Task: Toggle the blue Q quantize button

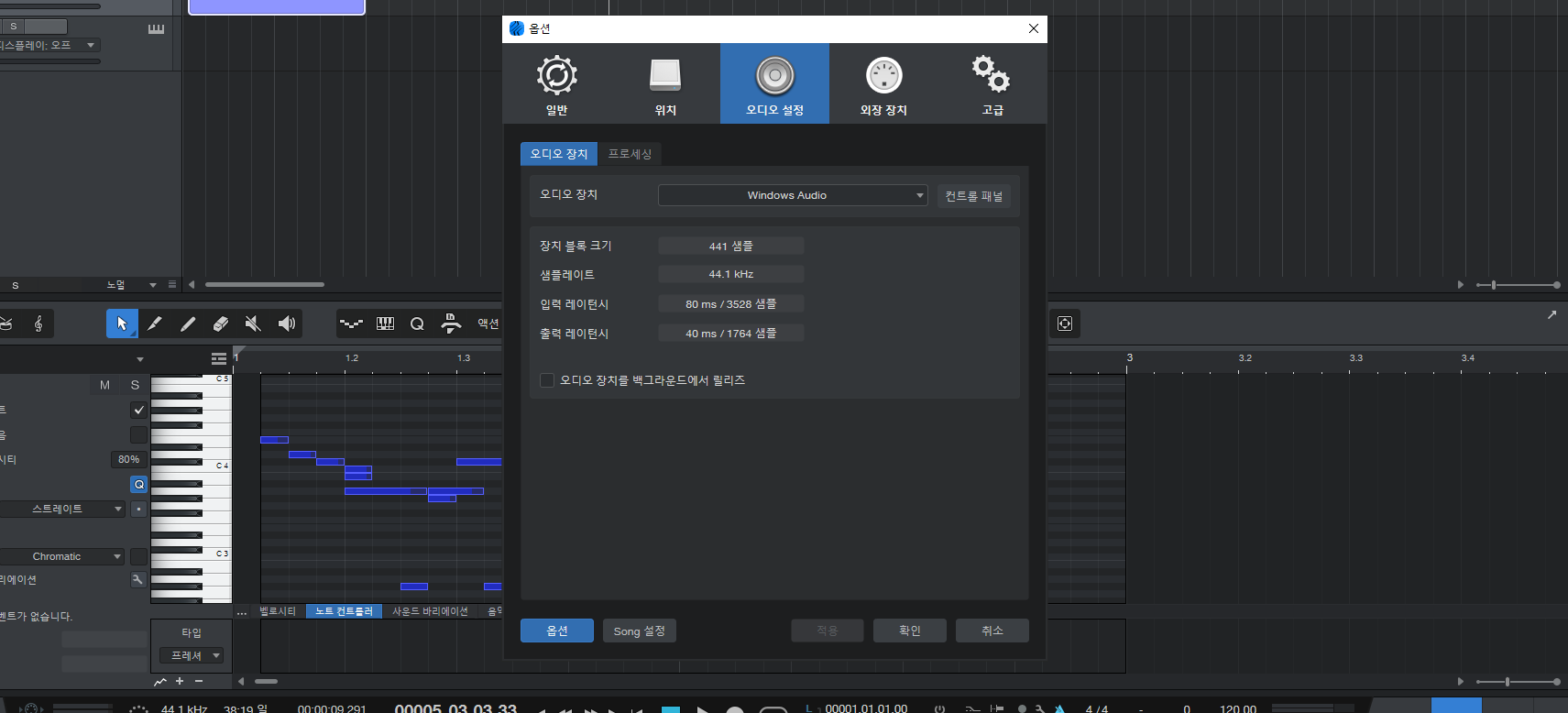Action: click(x=138, y=484)
